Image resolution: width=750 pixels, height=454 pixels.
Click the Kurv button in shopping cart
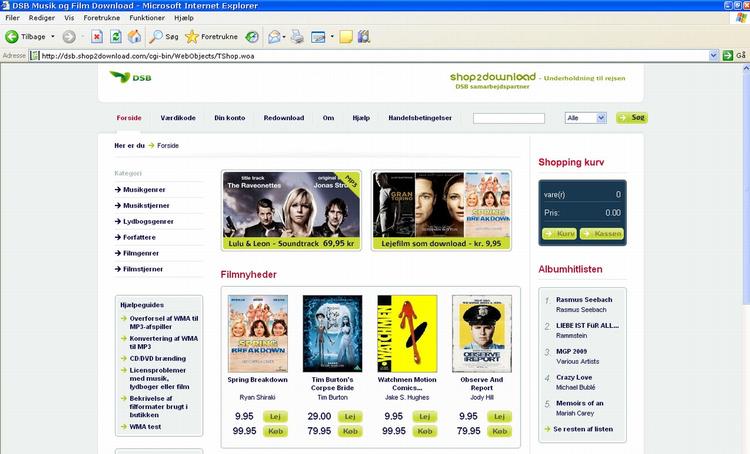point(559,233)
